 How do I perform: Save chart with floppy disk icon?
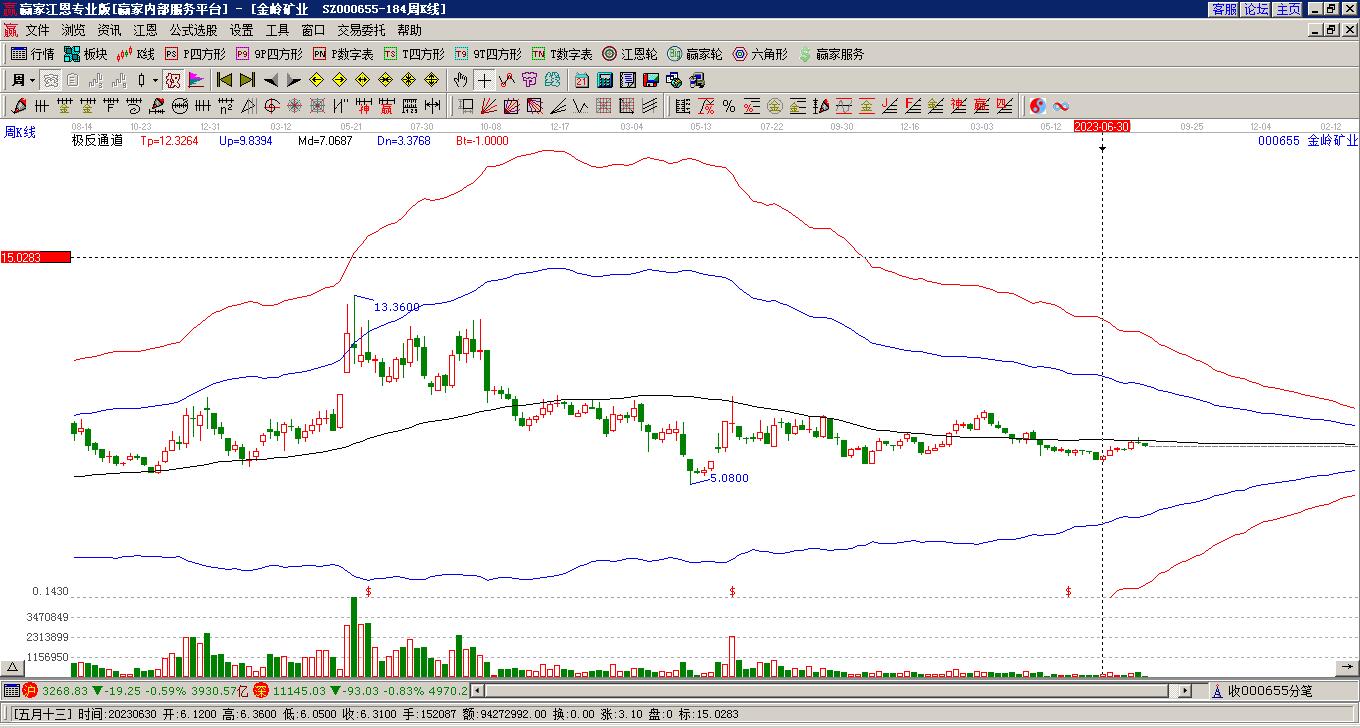[x=651, y=80]
